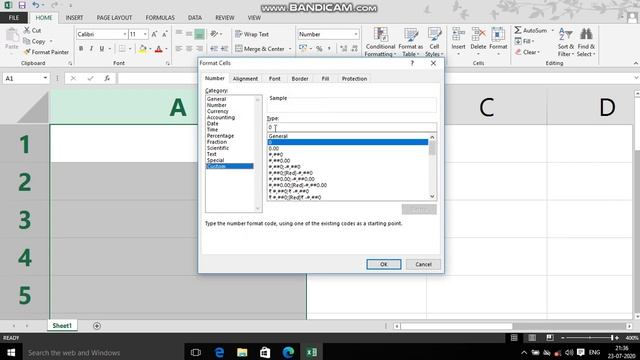Toggle Italic formatting
The height and width of the screenshot is (360, 640).
point(91,49)
